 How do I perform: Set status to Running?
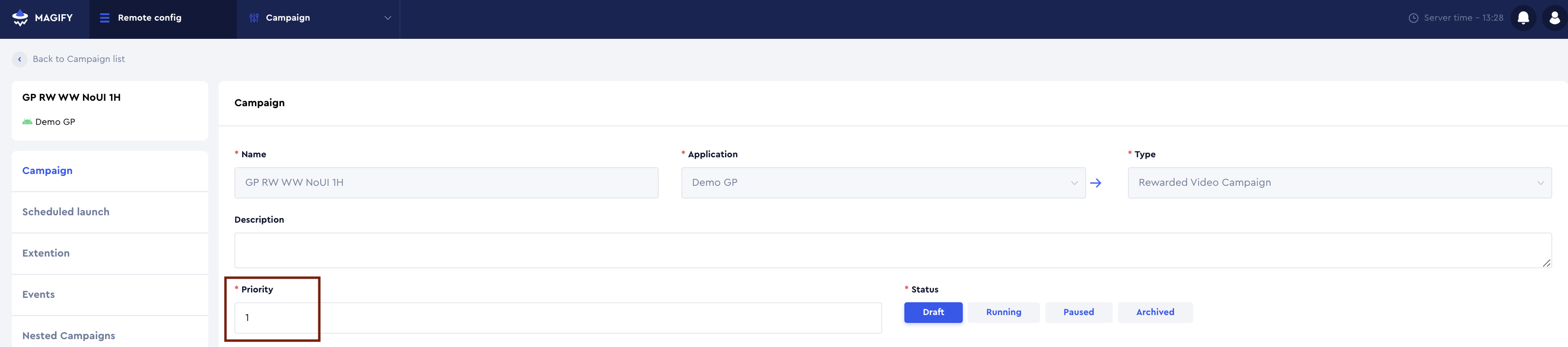[1003, 312]
